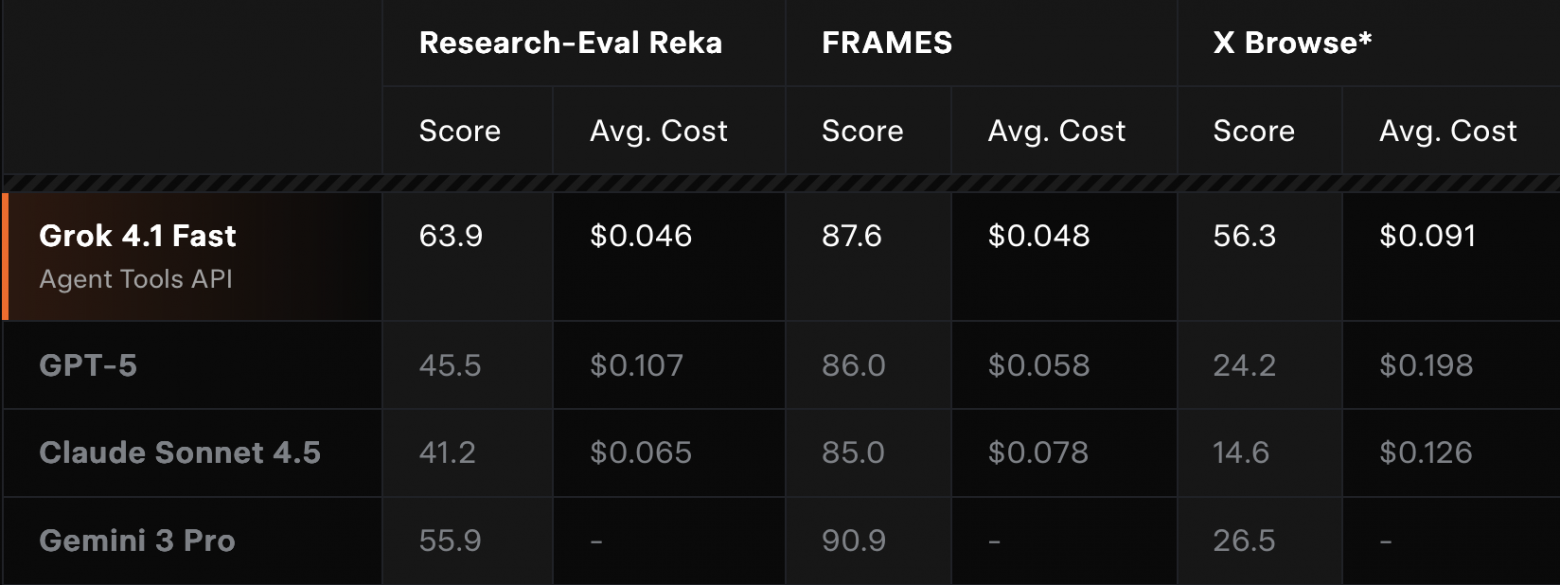
Task: Click Grok's $0.091 X Browse cost
Action: click(1427, 236)
